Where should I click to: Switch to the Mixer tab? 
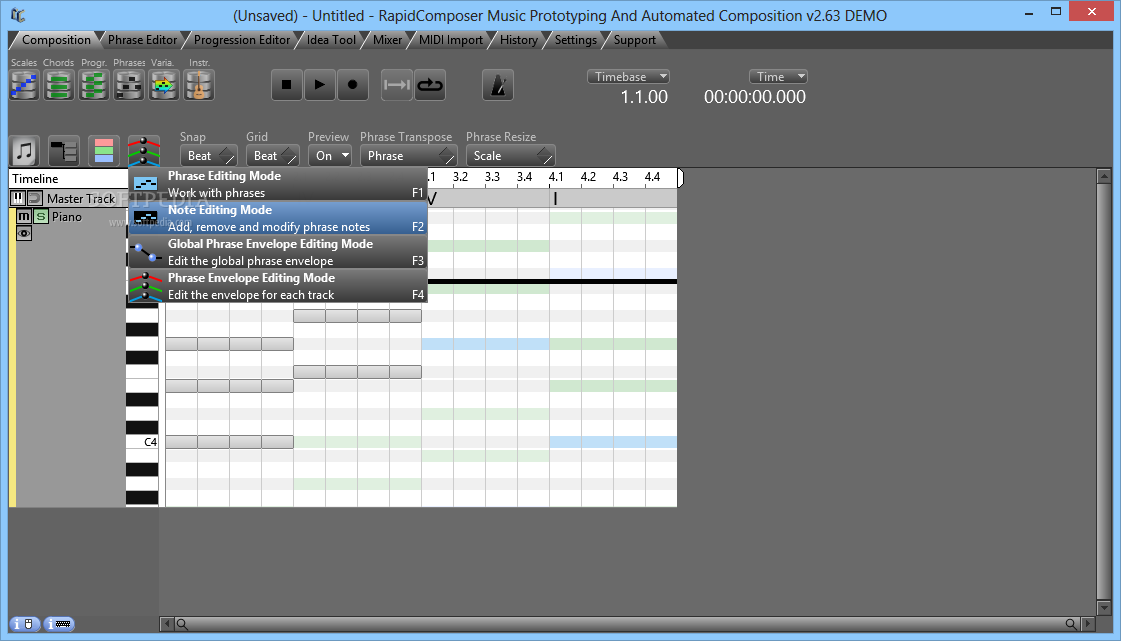tap(387, 40)
